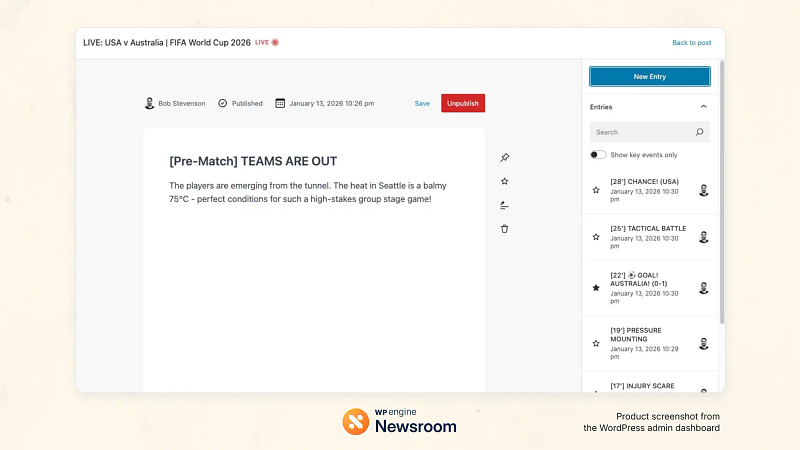
Task: Open the calendar icon next to date
Action: click(280, 103)
